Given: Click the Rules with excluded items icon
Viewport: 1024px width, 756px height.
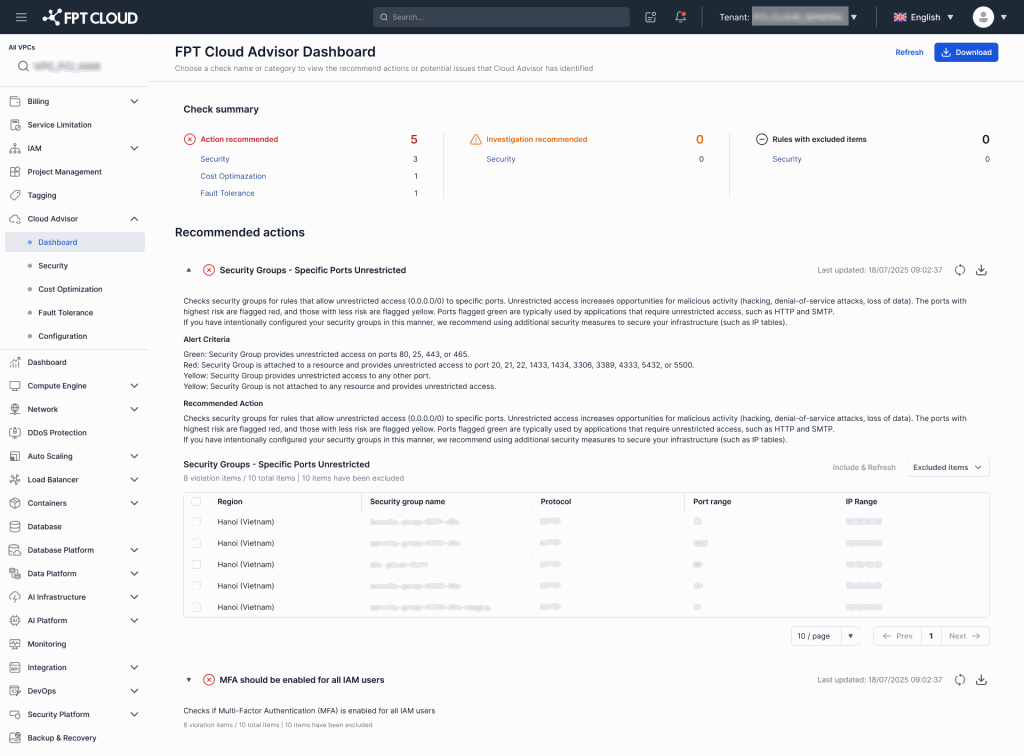Looking at the screenshot, I should [x=761, y=139].
